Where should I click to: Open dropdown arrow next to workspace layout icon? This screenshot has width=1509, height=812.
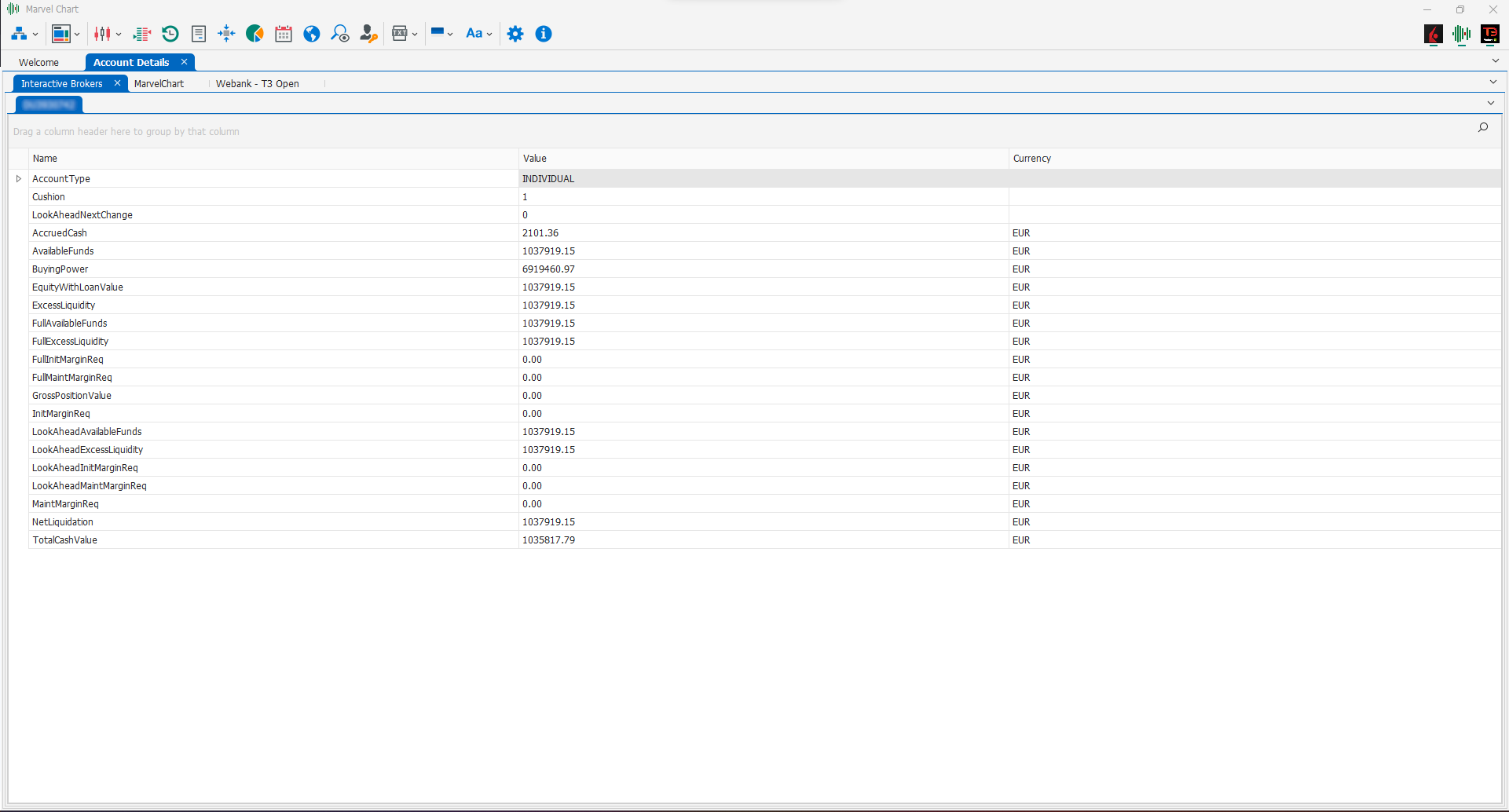click(x=77, y=35)
